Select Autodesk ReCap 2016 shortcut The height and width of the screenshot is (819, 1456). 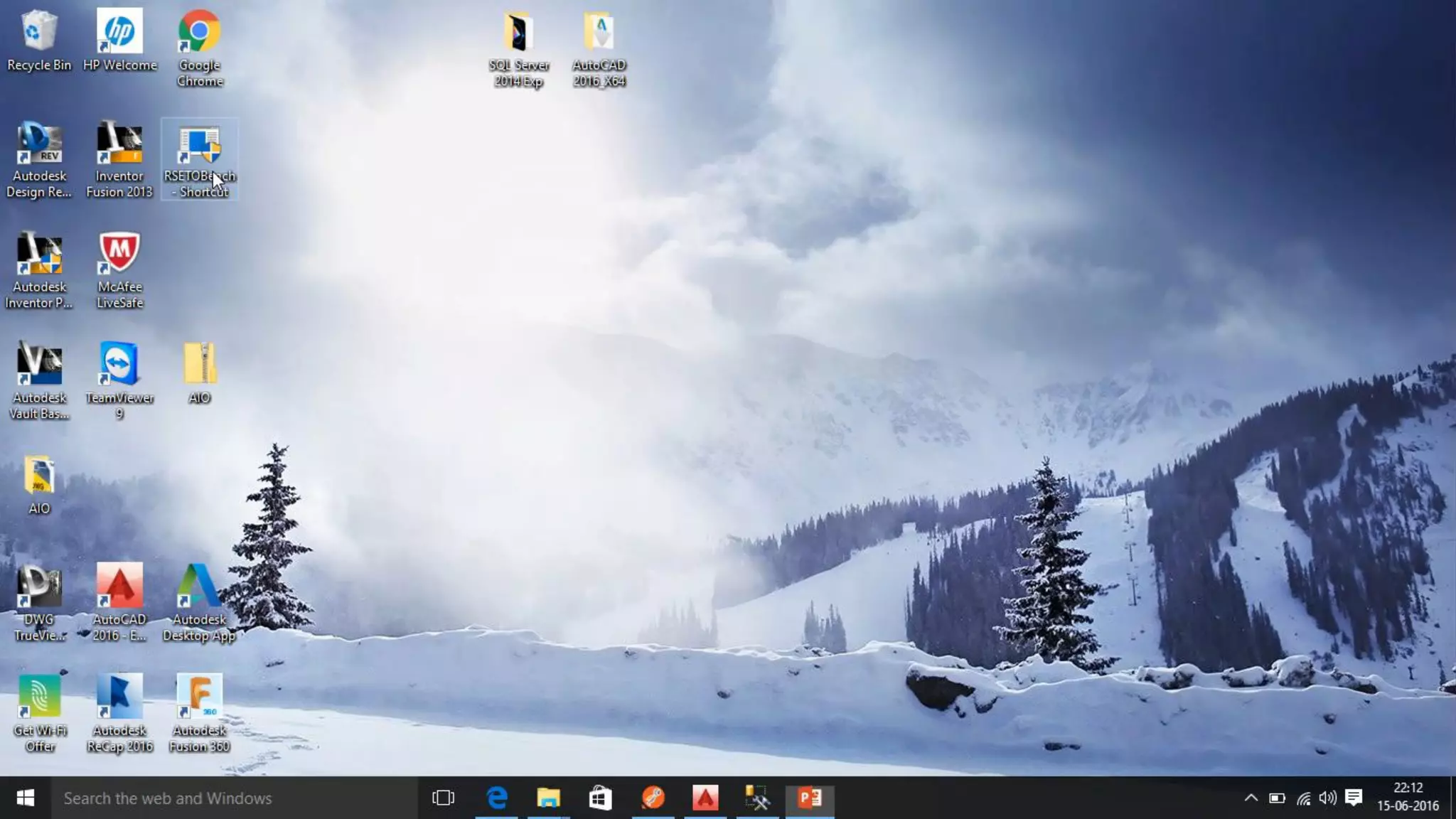(x=119, y=697)
